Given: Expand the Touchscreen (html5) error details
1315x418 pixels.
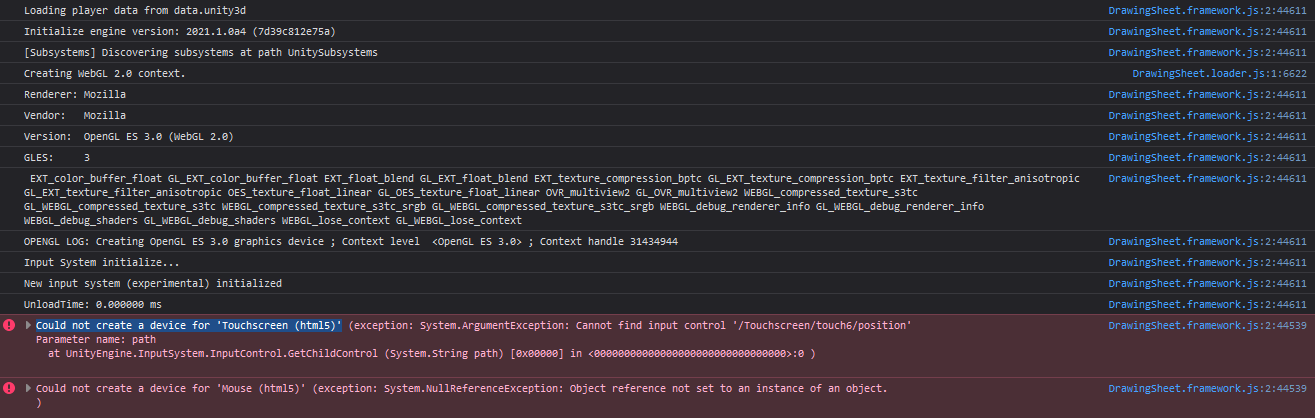Looking at the screenshot, I should pos(29,326).
